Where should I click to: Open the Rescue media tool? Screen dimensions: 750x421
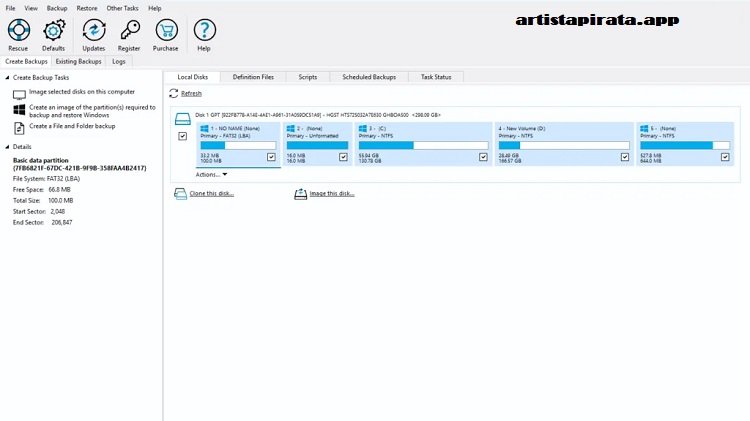[x=19, y=30]
